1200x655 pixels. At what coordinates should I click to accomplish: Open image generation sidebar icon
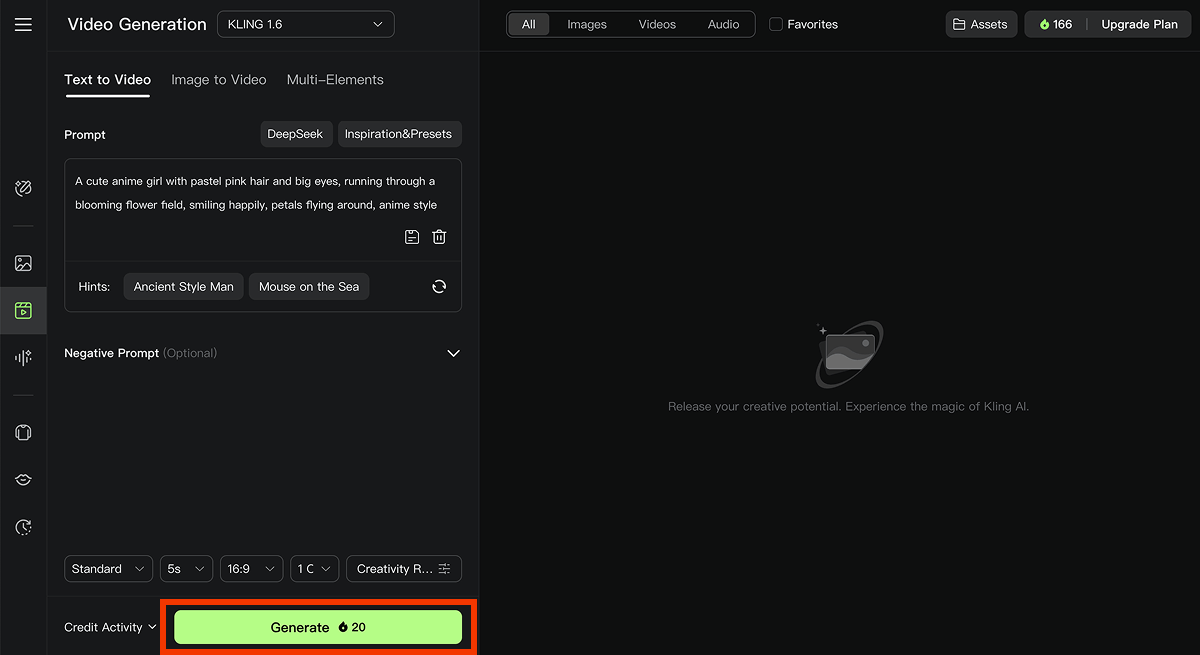click(23, 263)
